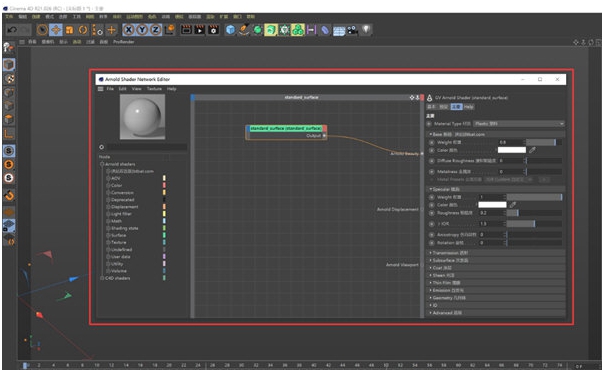Click the Specular Color white swatch
604x370 pixels.
click(x=492, y=205)
